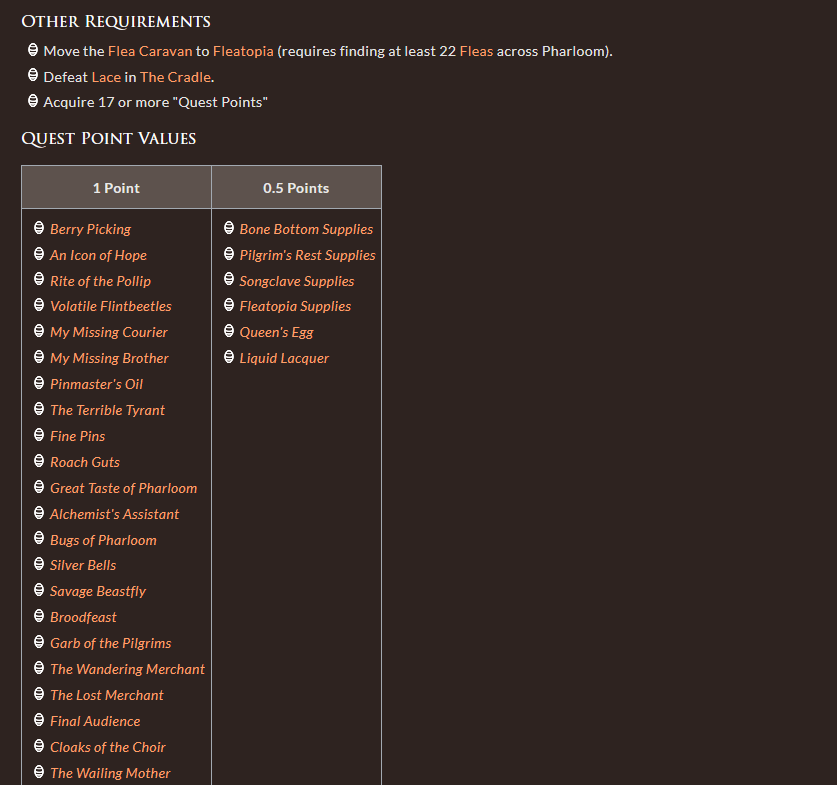Image resolution: width=837 pixels, height=785 pixels.
Task: Open Bone Bottom Supplies quest
Action: 306,229
